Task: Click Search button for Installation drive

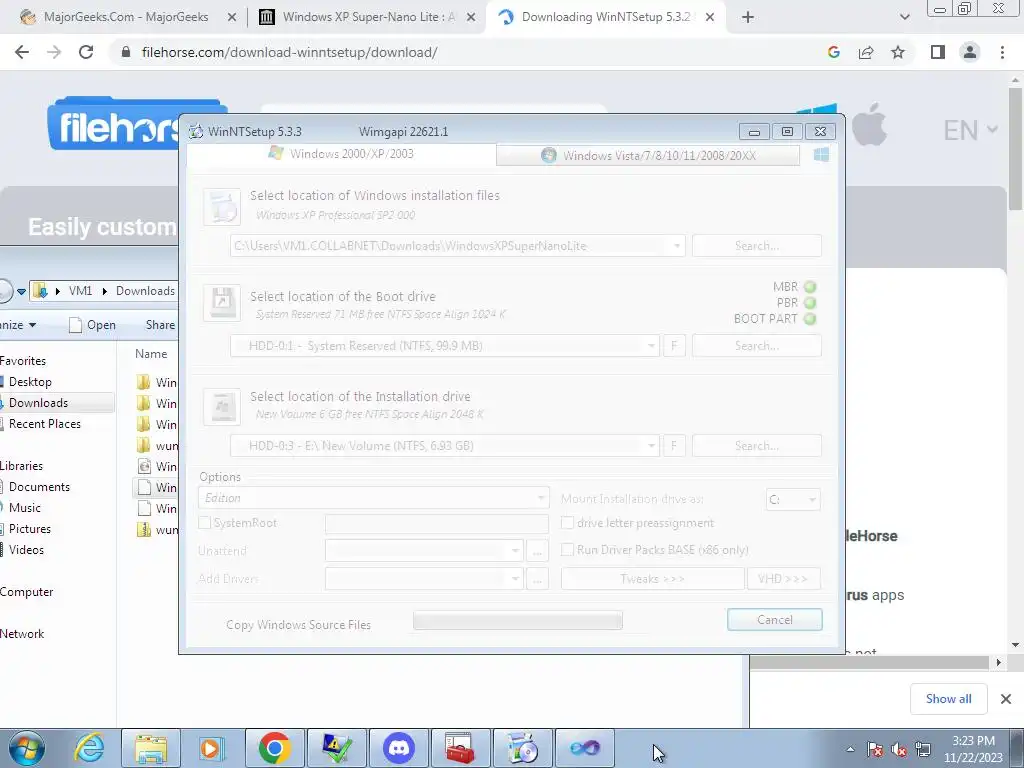Action: click(756, 445)
